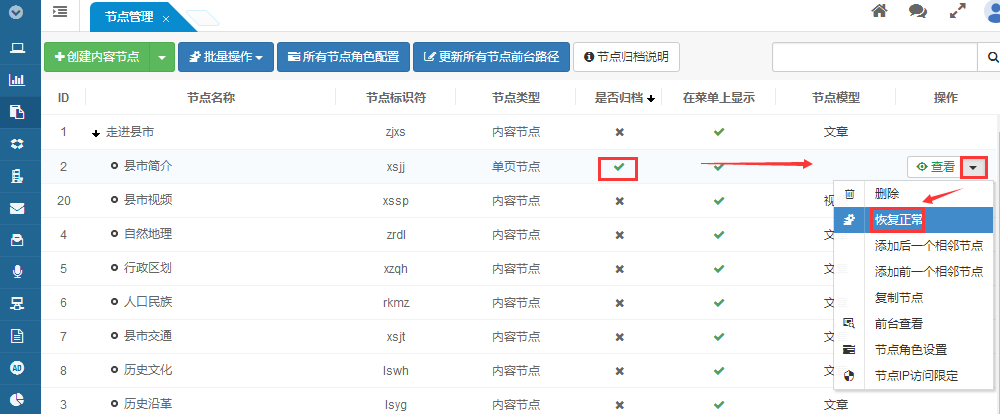The height and width of the screenshot is (414, 1000).
Task: Toggle menu display check for 走进县市
Action: pyautogui.click(x=718, y=132)
